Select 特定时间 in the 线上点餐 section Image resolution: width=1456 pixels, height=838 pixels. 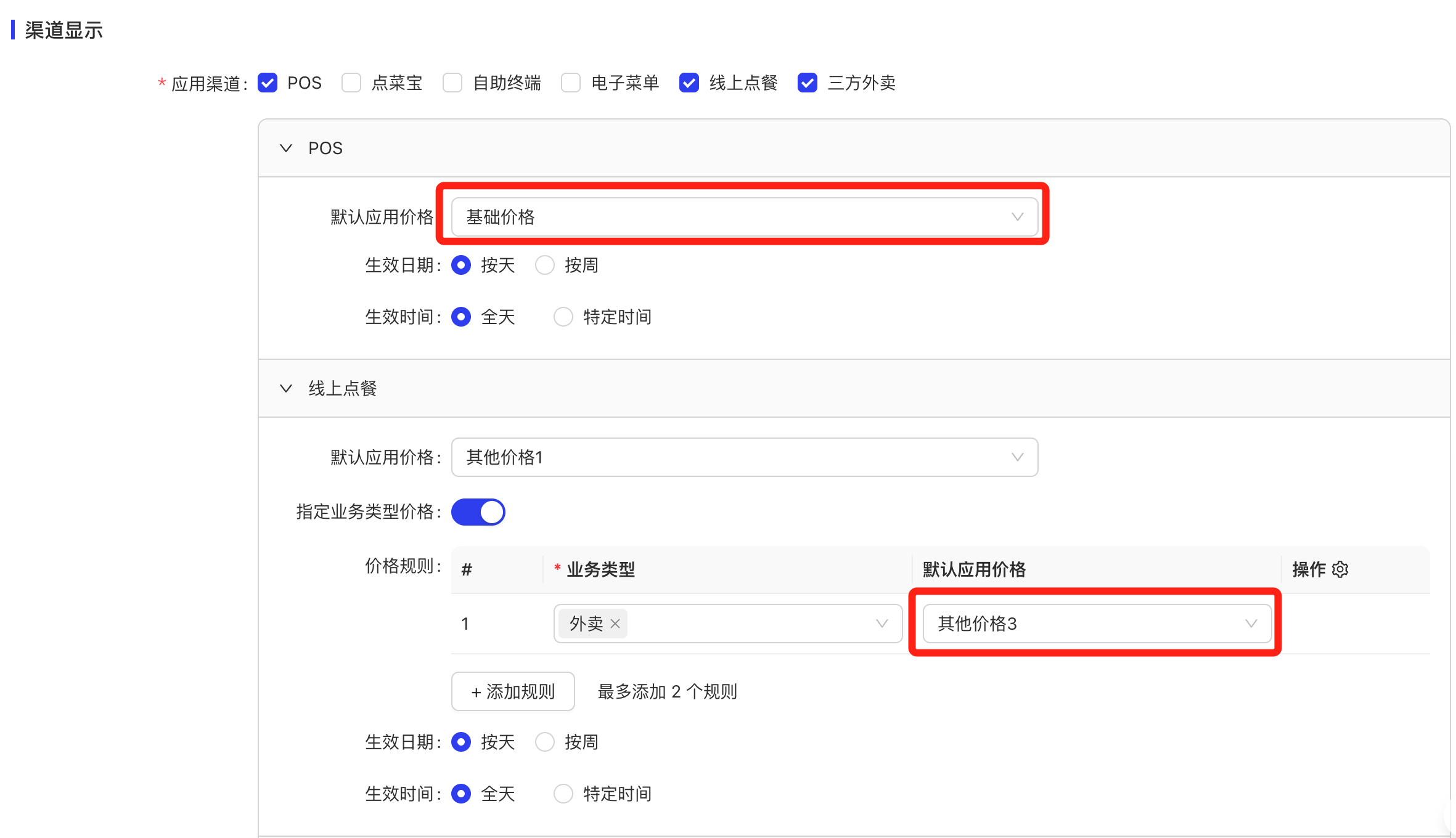coord(563,794)
